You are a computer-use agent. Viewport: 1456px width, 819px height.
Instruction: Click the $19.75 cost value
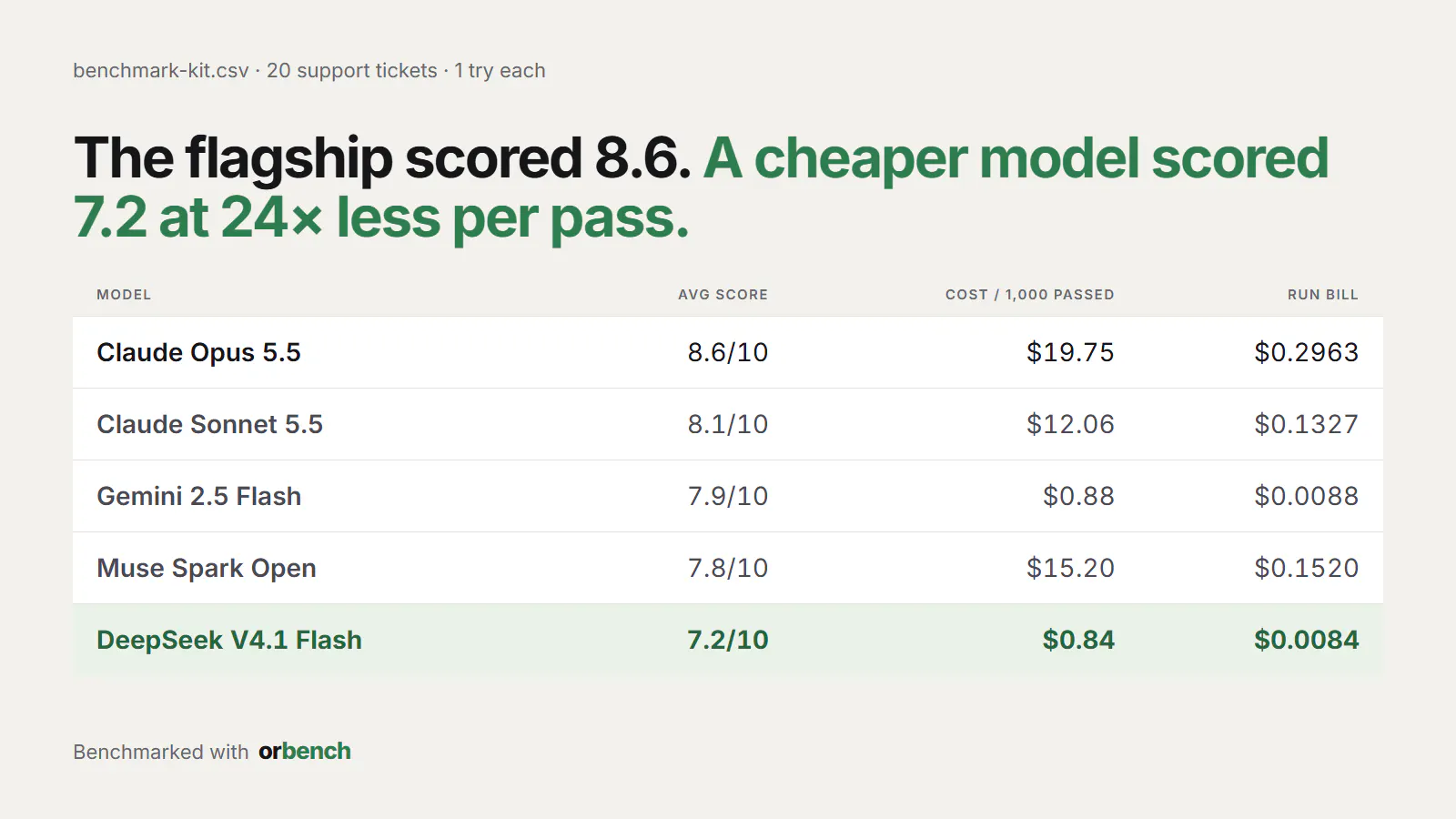click(x=1070, y=352)
